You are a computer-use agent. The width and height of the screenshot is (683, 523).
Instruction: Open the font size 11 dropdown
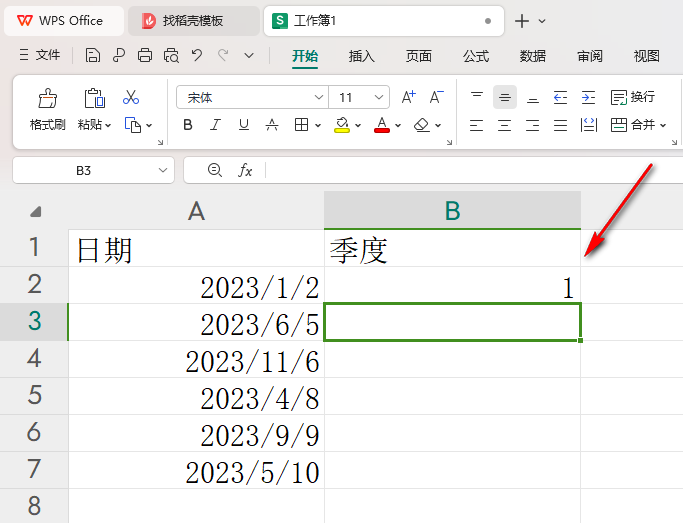click(379, 97)
